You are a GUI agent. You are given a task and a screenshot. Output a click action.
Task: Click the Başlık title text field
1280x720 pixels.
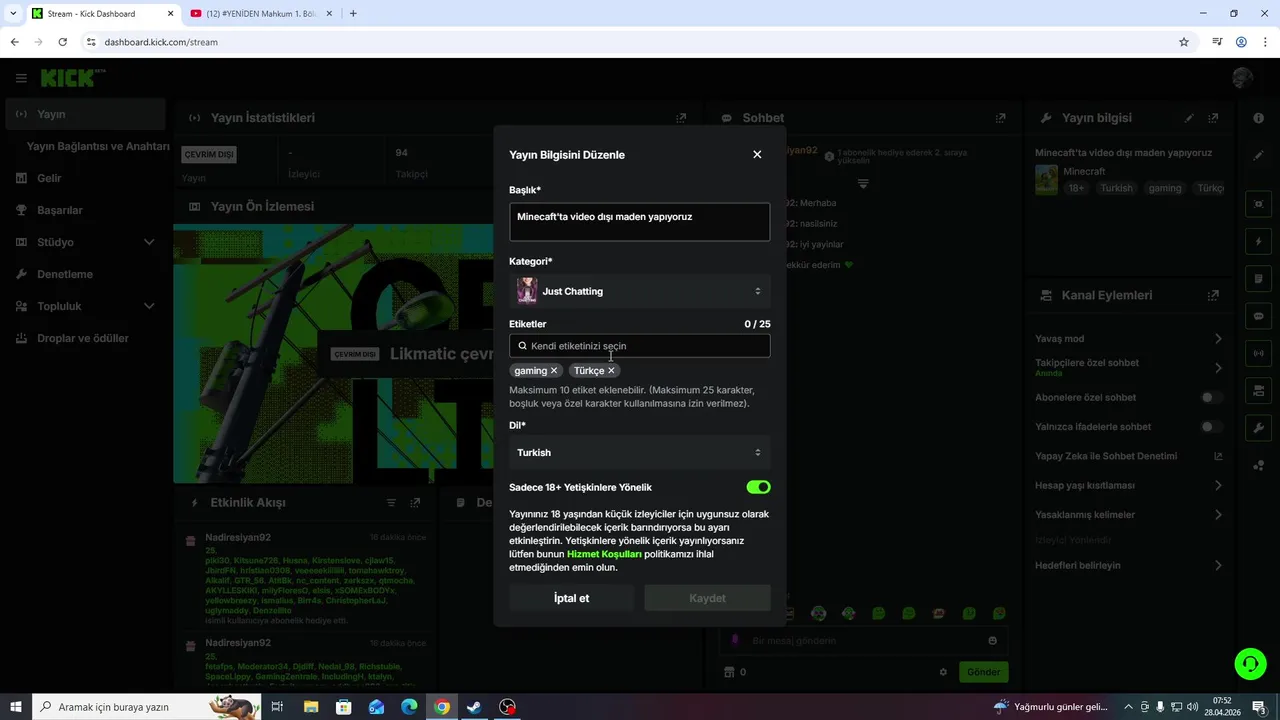640,222
